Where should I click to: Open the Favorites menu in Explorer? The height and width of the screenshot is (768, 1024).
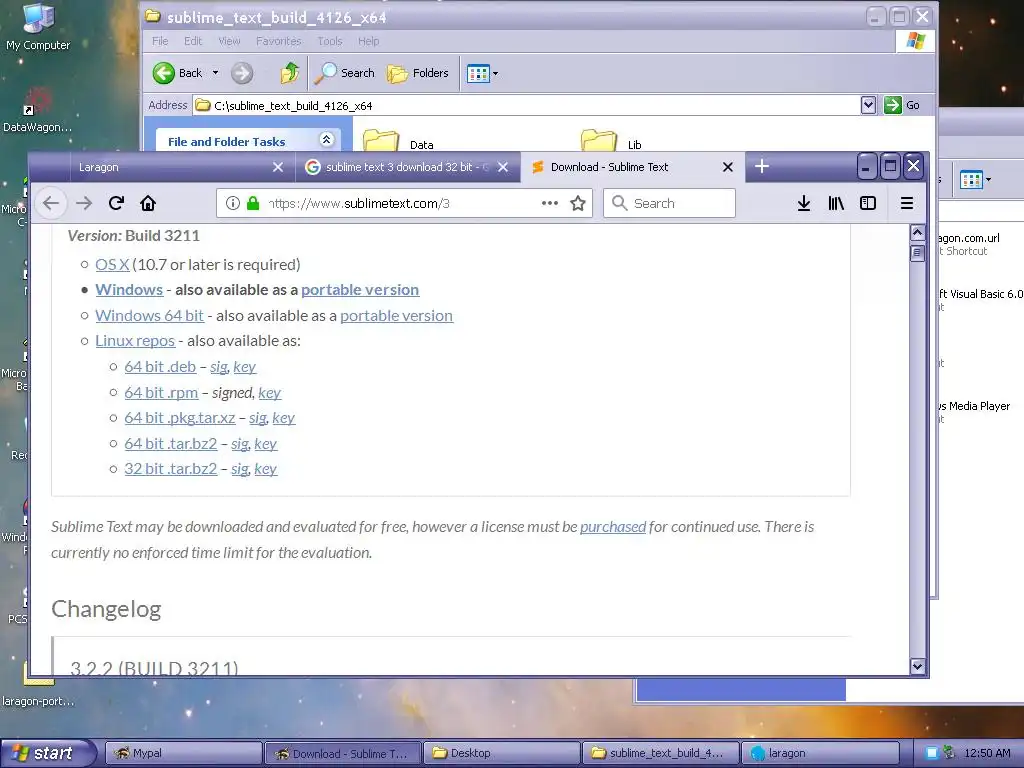tap(279, 41)
